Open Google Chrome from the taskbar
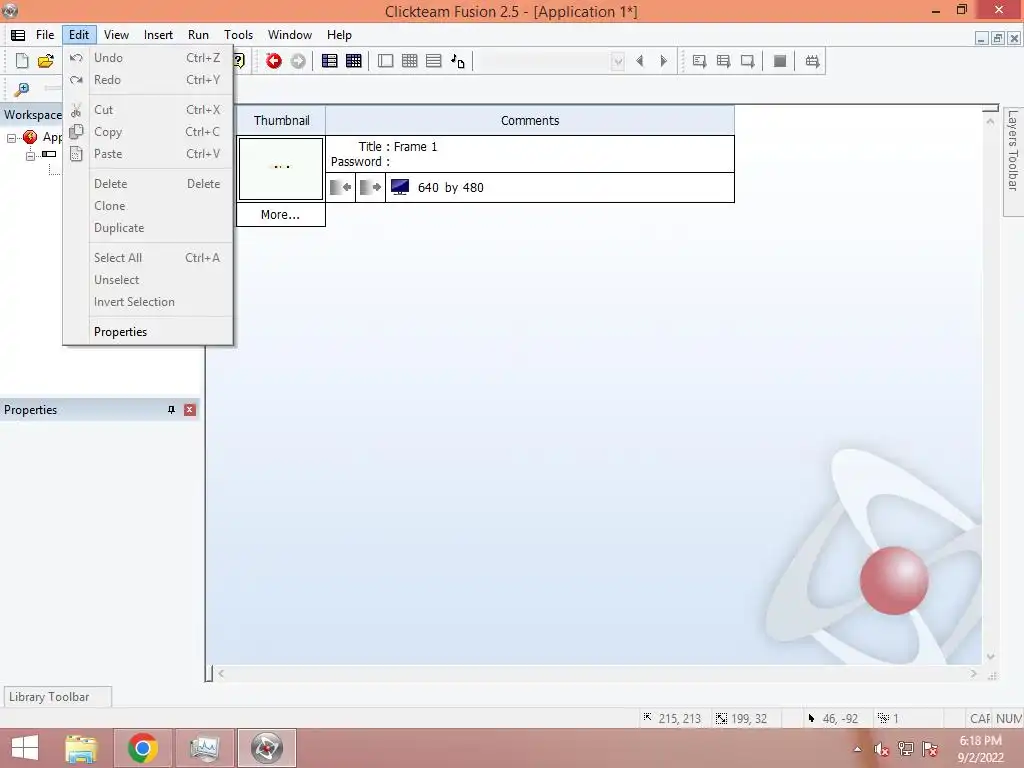 142,748
